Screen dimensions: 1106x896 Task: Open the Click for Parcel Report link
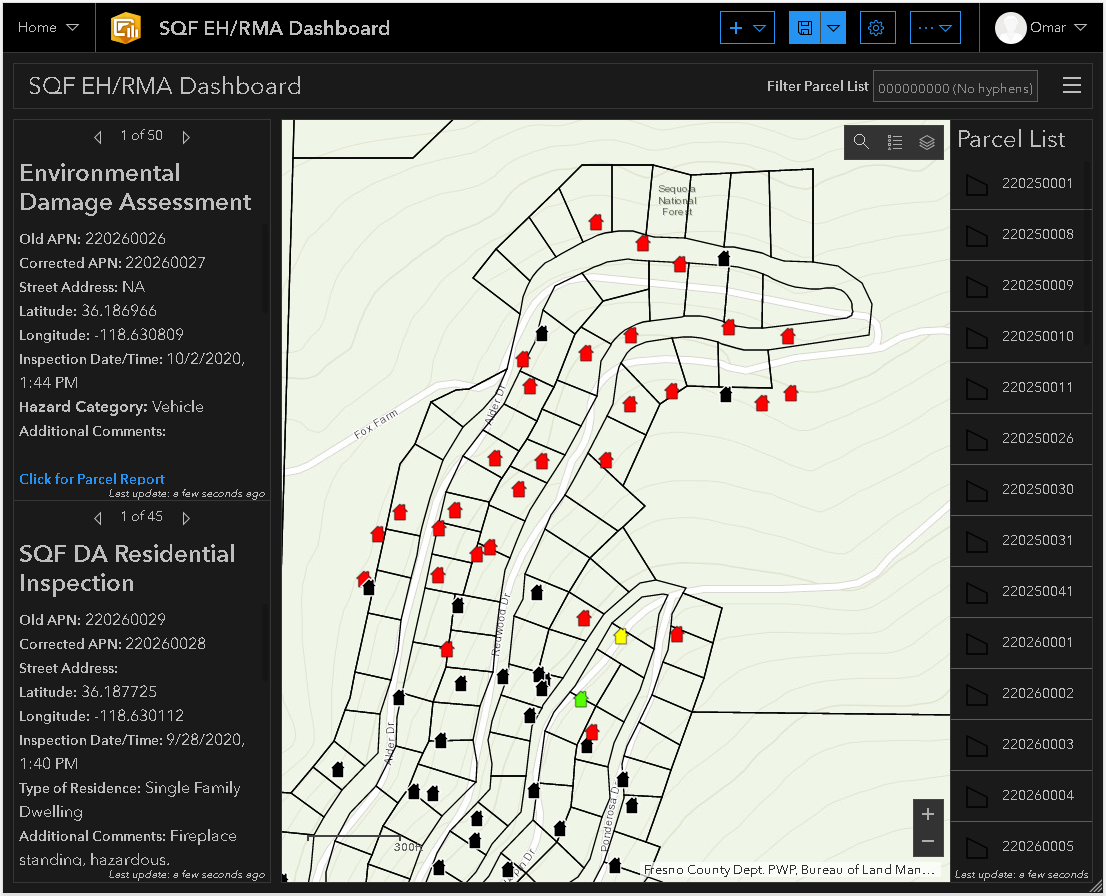click(92, 479)
